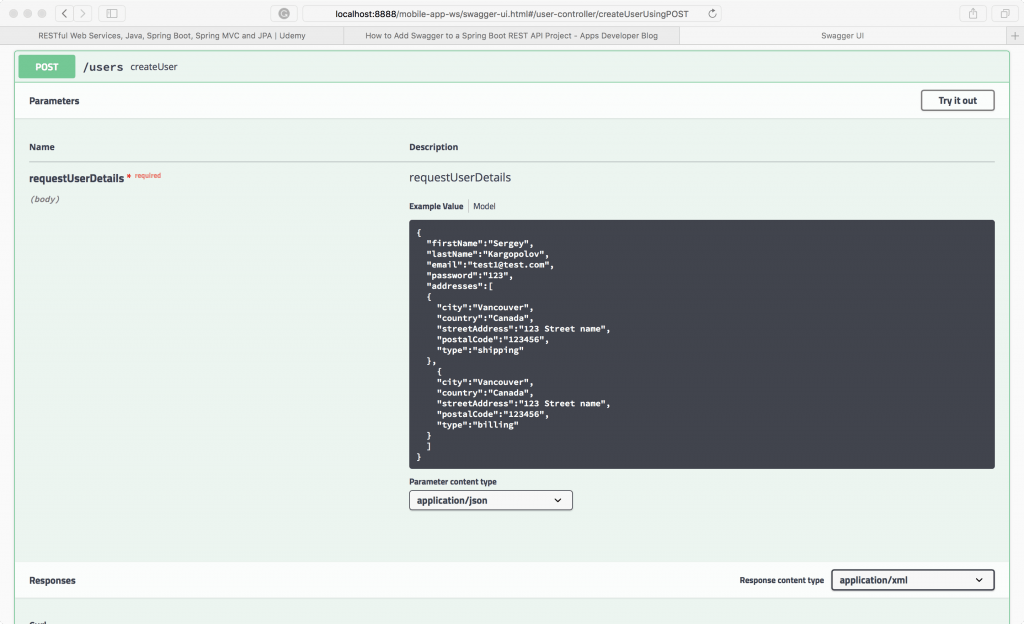Collapse the POST /users createUser operation
The width and height of the screenshot is (1024, 624).
click(x=500, y=67)
